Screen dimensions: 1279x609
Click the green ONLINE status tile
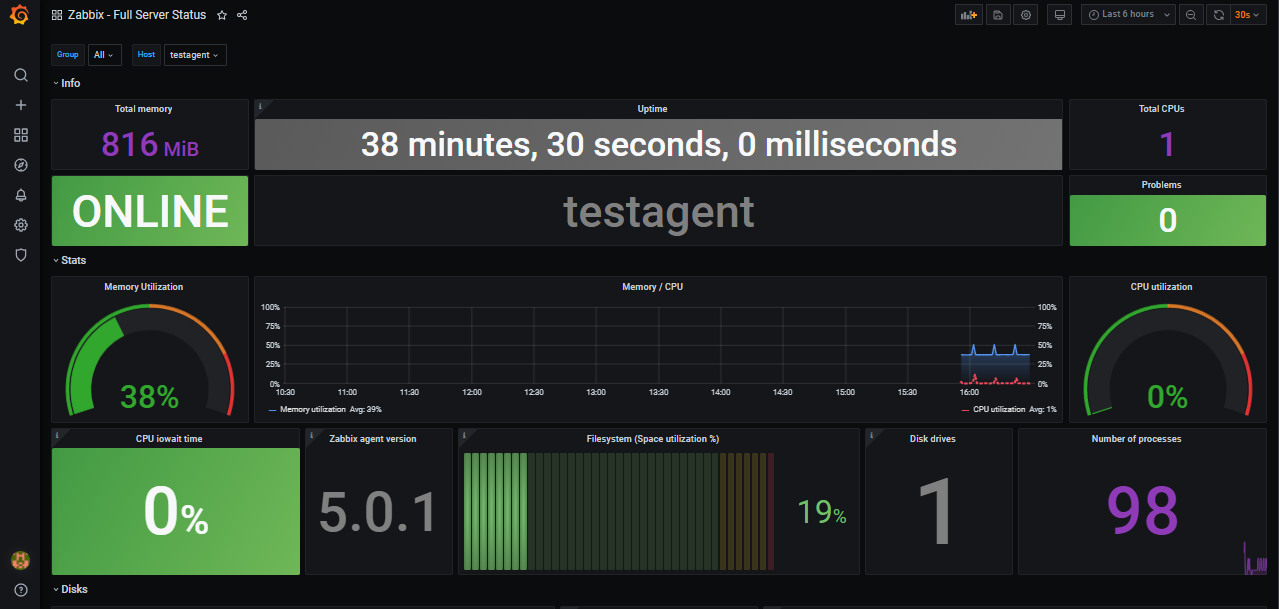(x=150, y=211)
